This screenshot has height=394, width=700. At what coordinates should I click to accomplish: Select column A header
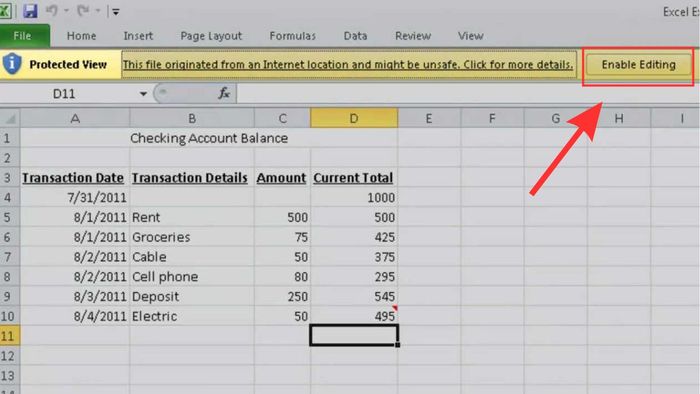pyautogui.click(x=75, y=118)
